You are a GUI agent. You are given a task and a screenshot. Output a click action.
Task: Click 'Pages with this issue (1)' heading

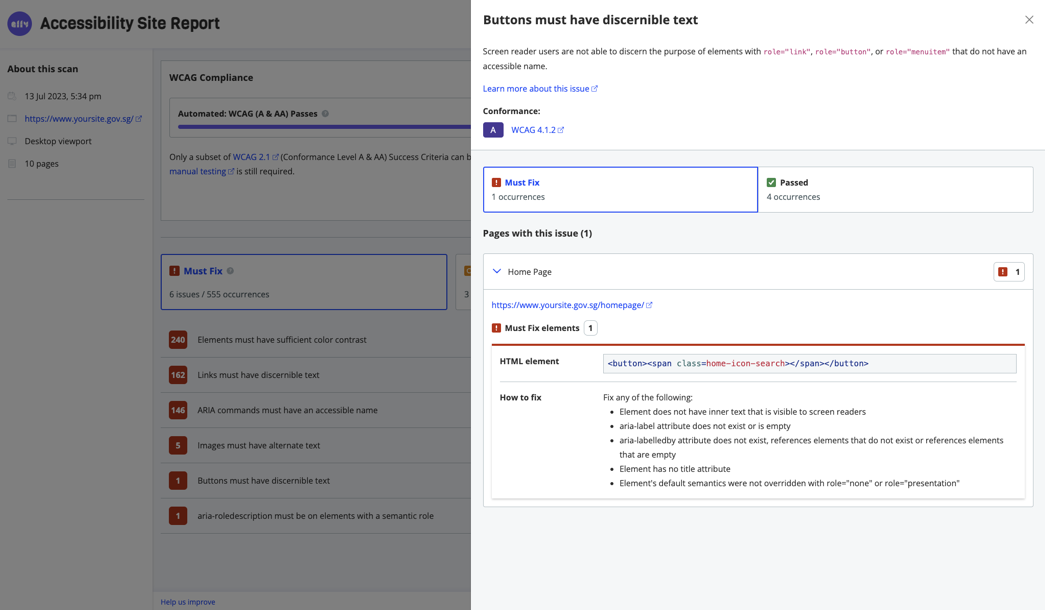(x=537, y=233)
